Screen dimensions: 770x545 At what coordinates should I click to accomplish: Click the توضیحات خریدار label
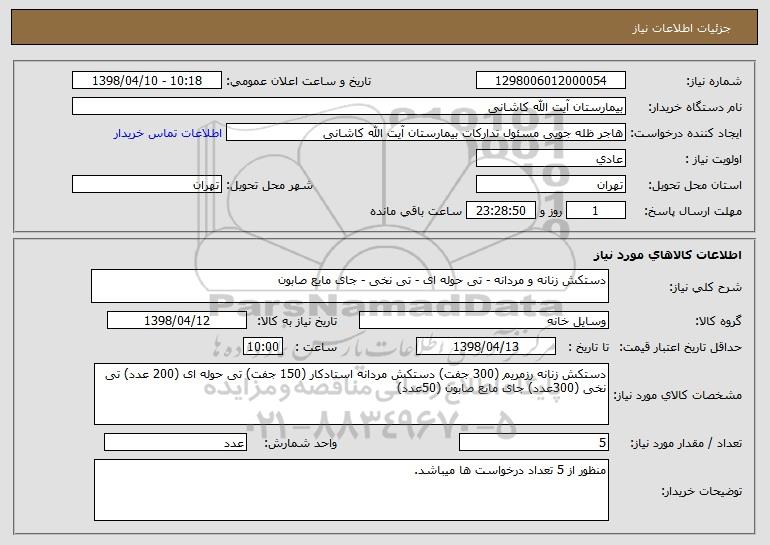coord(702,491)
